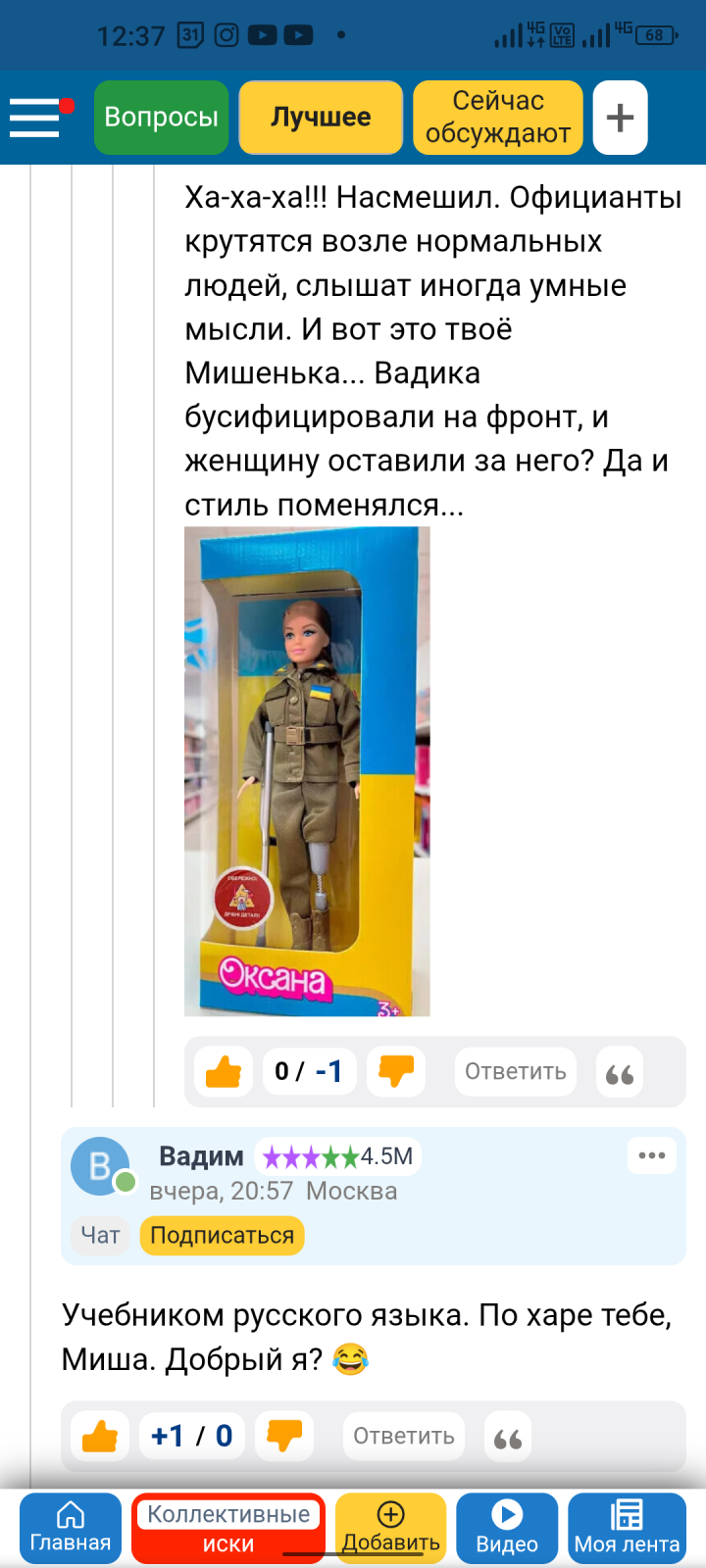Reply to the doll image comment

point(516,1071)
